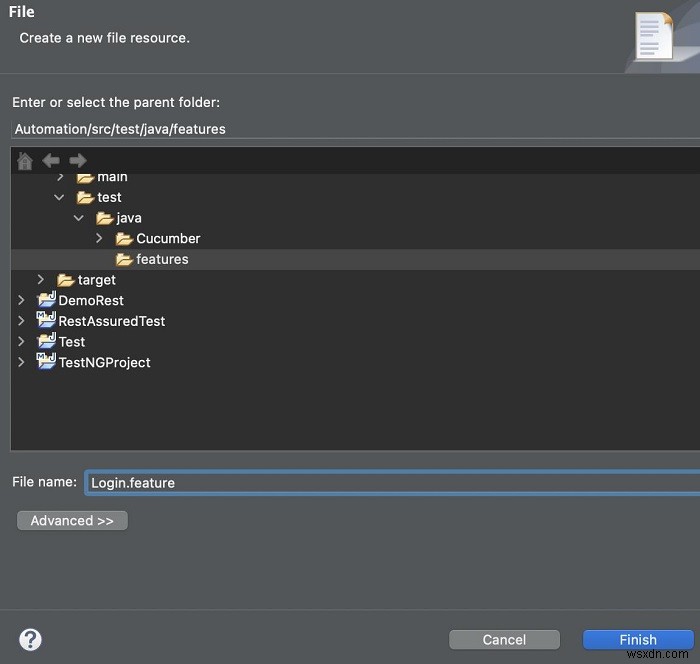This screenshot has height=664, width=700.
Task: Click the target folder icon
Action: pyautogui.click(x=66, y=280)
